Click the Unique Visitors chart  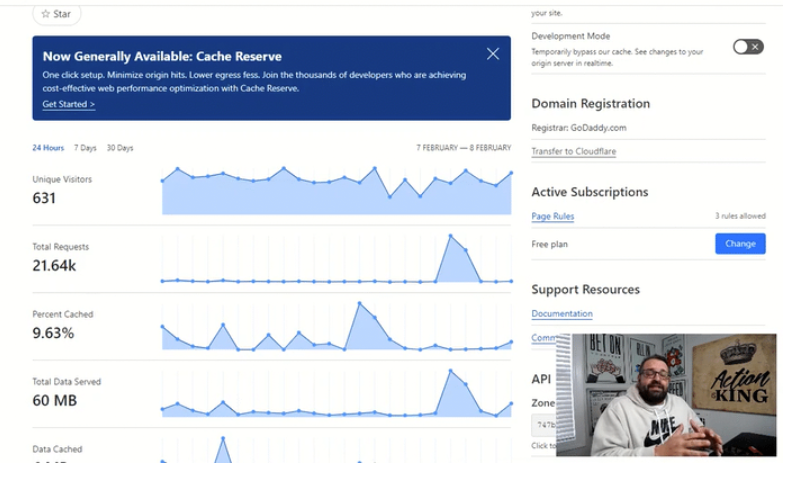(337, 190)
